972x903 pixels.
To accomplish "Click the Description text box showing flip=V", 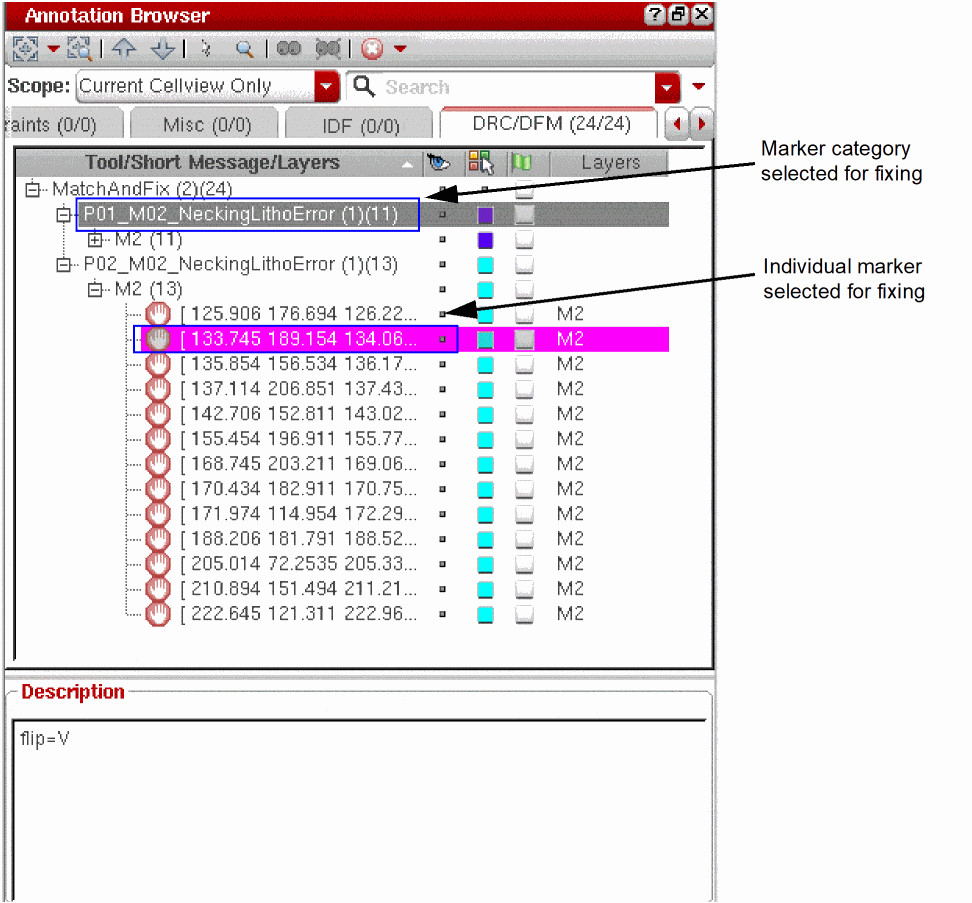I will [360, 809].
